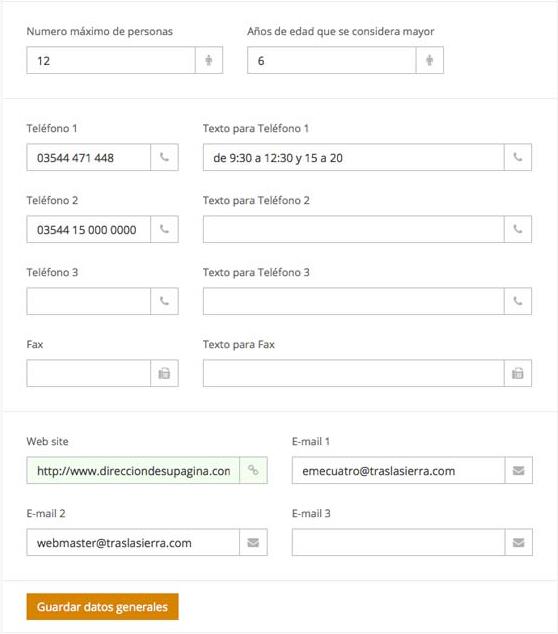This screenshot has height=634, width=558.
Task: Click the envelope icon beside E-mail 1
Action: [518, 470]
